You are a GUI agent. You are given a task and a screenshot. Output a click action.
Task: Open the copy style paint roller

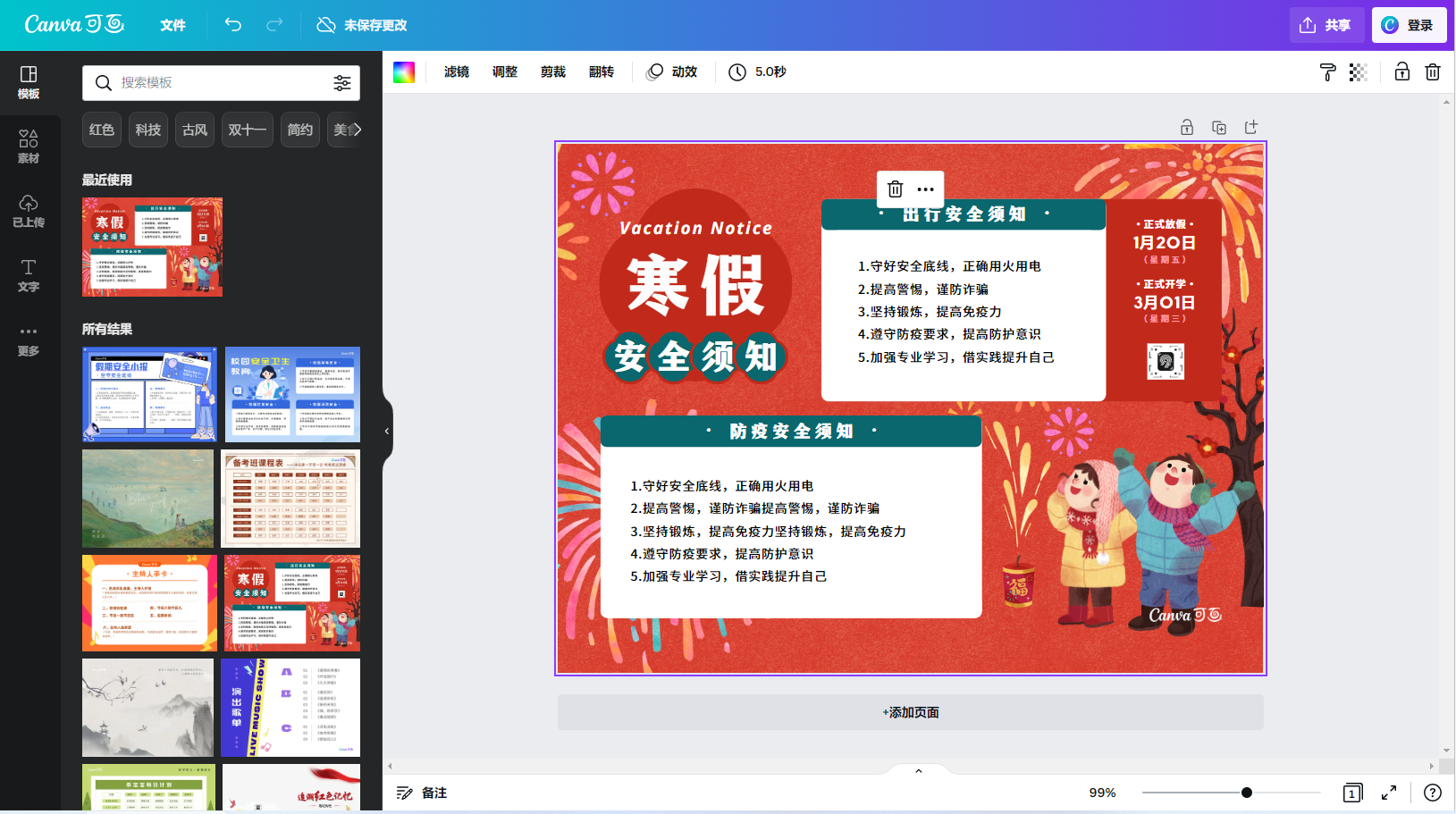(1328, 72)
